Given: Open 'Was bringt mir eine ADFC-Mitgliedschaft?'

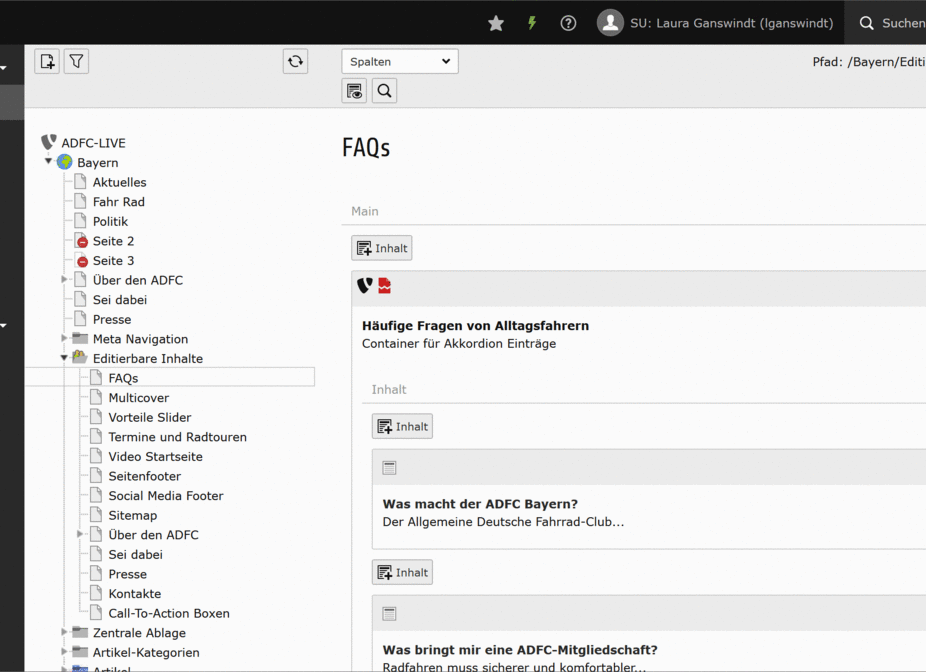Looking at the screenshot, I should pyautogui.click(x=520, y=648).
